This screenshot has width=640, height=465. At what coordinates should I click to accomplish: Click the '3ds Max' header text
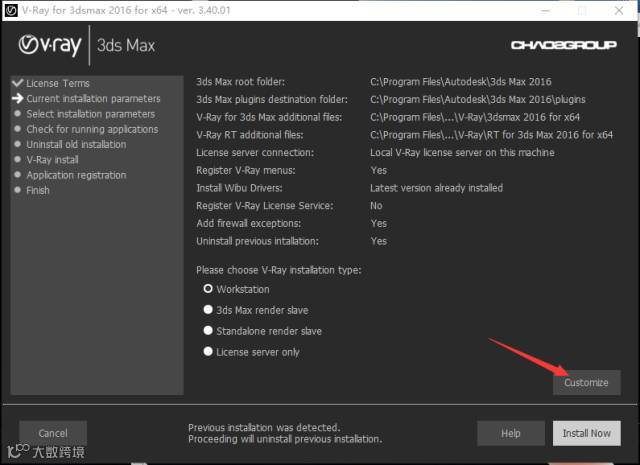click(126, 45)
